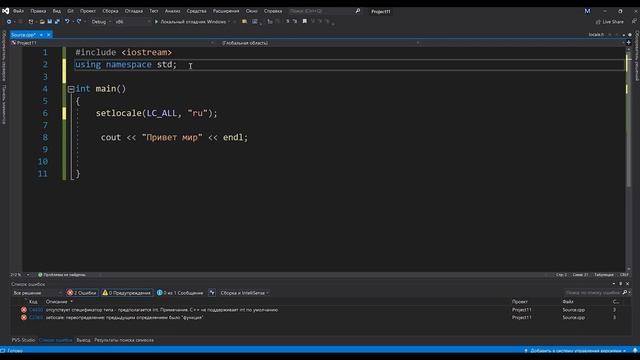Open the Средства menu
This screenshot has width=640, height=360.
click(196, 11)
